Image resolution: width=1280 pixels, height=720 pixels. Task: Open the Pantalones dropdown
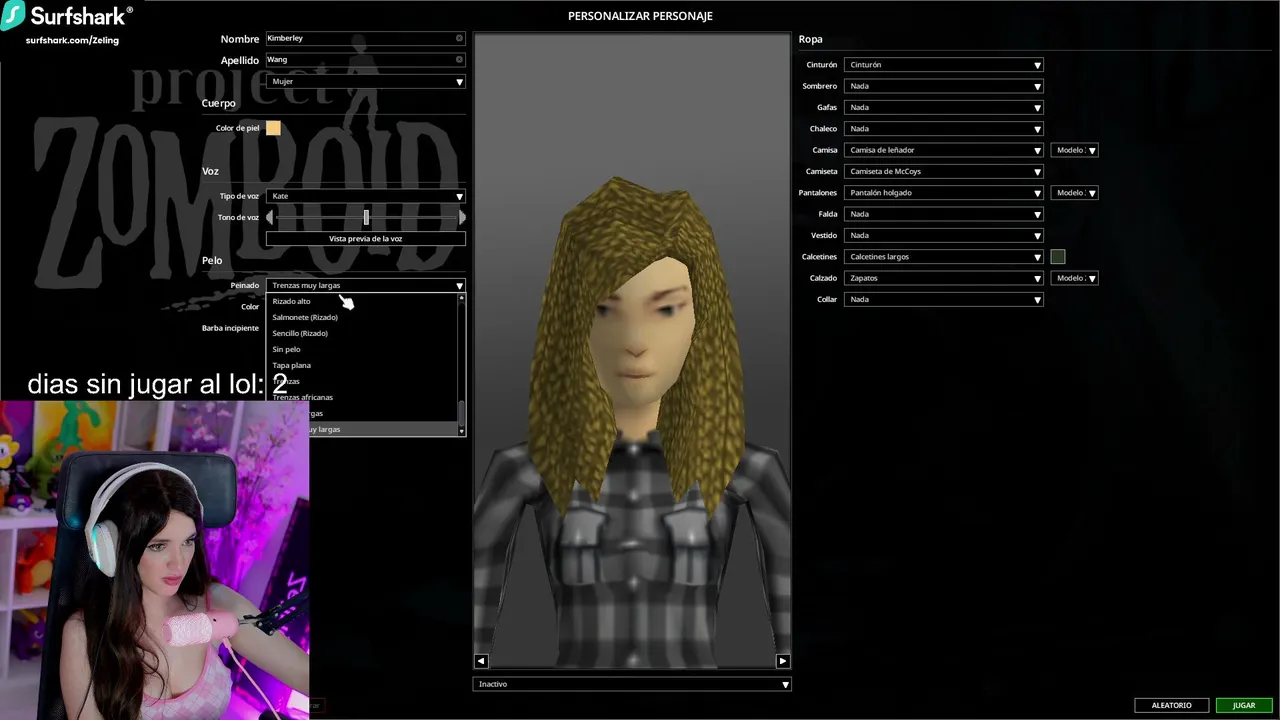(944, 193)
